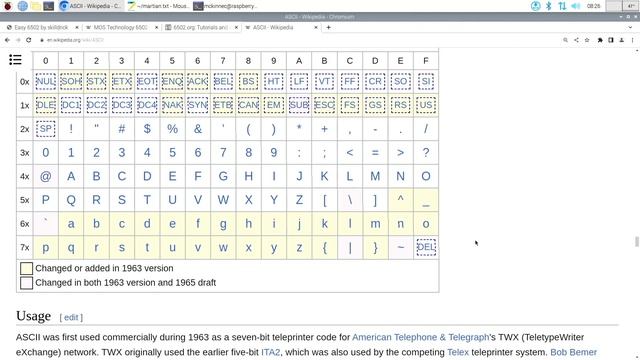Screen dimensions: 640x360
Task: Click the BEL control code cell
Action: coord(223,81)
